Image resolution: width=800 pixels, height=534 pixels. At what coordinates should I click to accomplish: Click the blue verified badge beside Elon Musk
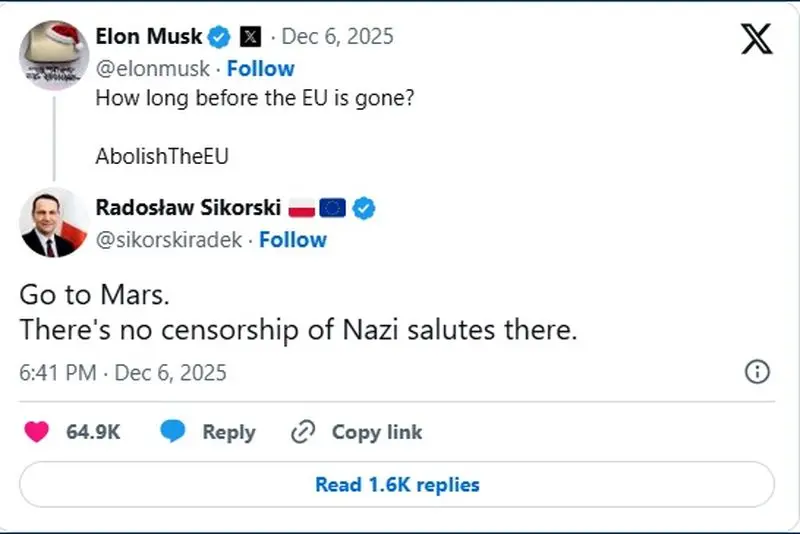220,37
